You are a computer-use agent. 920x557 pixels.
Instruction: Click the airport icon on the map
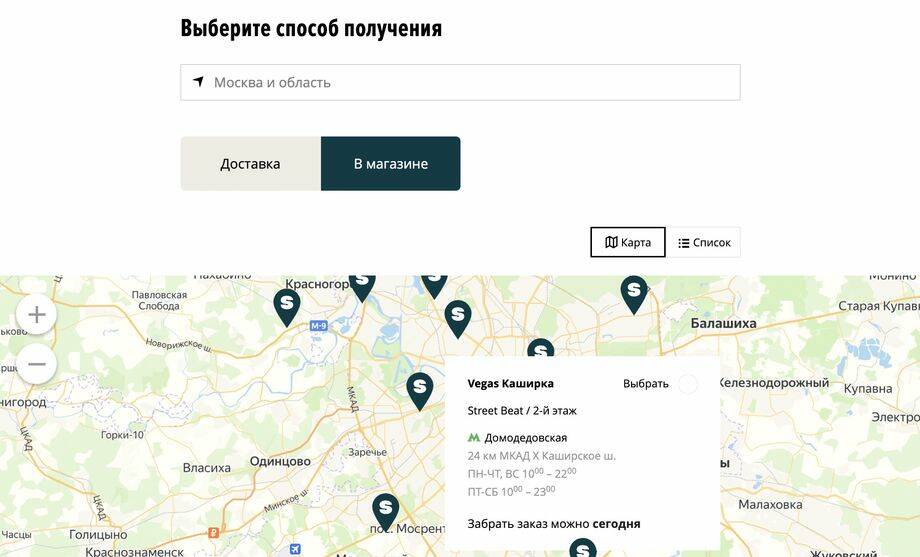click(x=295, y=550)
